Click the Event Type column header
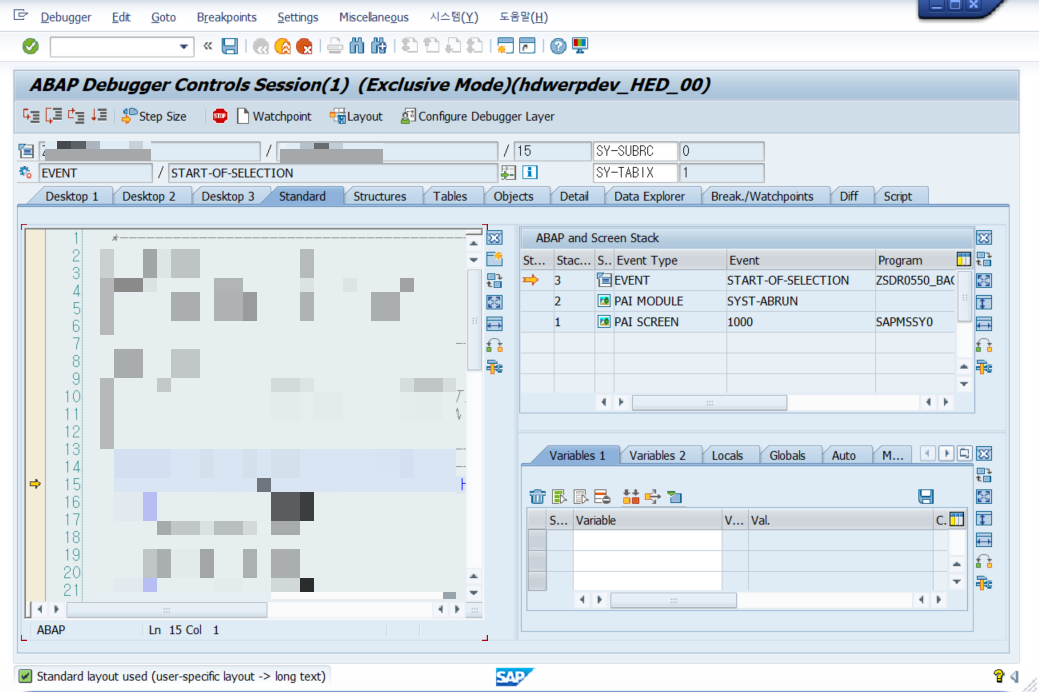 670,260
